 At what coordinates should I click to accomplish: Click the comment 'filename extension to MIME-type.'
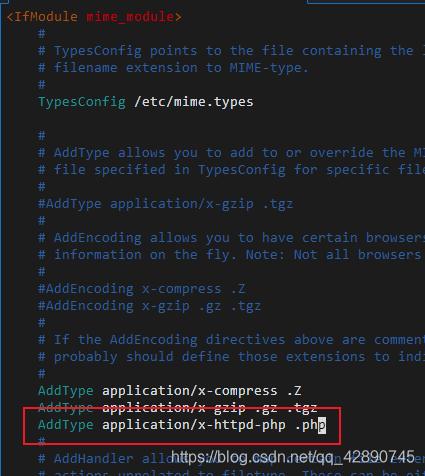click(x=174, y=68)
